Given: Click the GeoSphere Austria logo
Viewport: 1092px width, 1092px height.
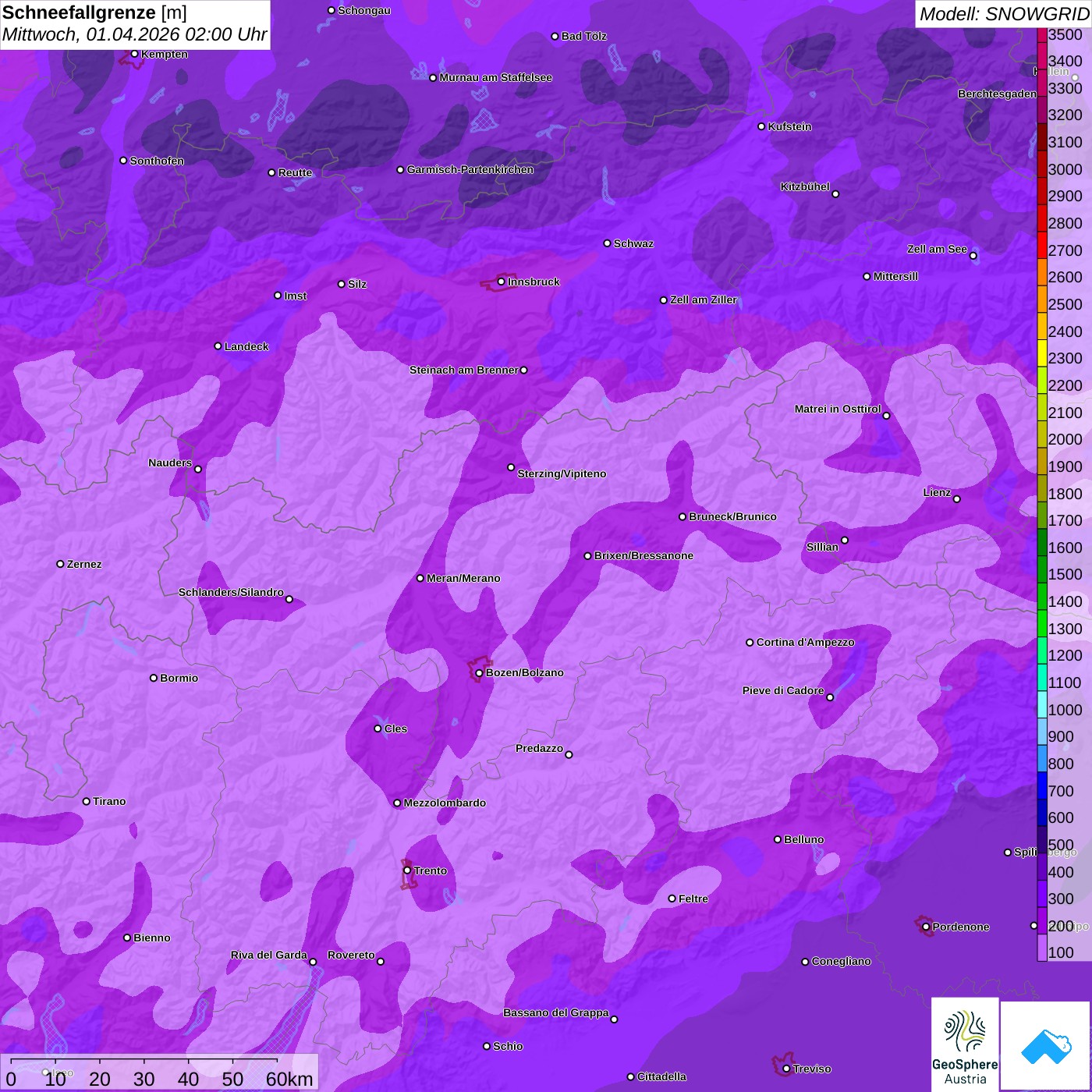Looking at the screenshot, I should [x=965, y=1044].
